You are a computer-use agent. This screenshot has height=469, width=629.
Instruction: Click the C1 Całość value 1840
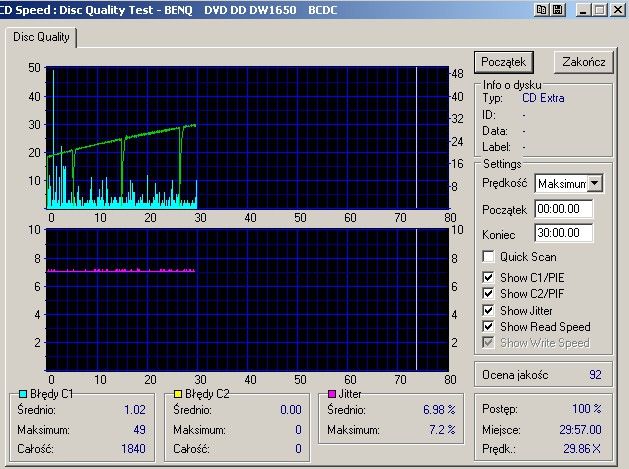point(133,448)
